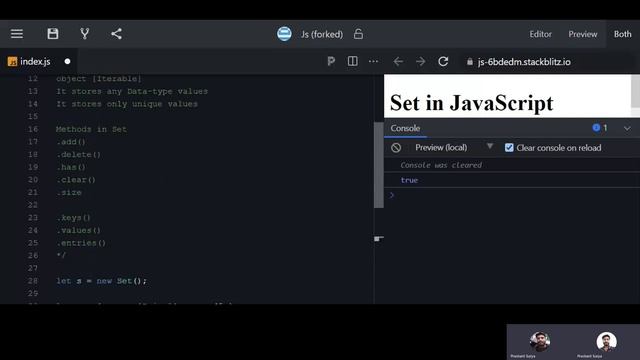The image size is (640, 360).
Task: Click the right participant avatar thumbnail
Action: [x=607, y=342]
